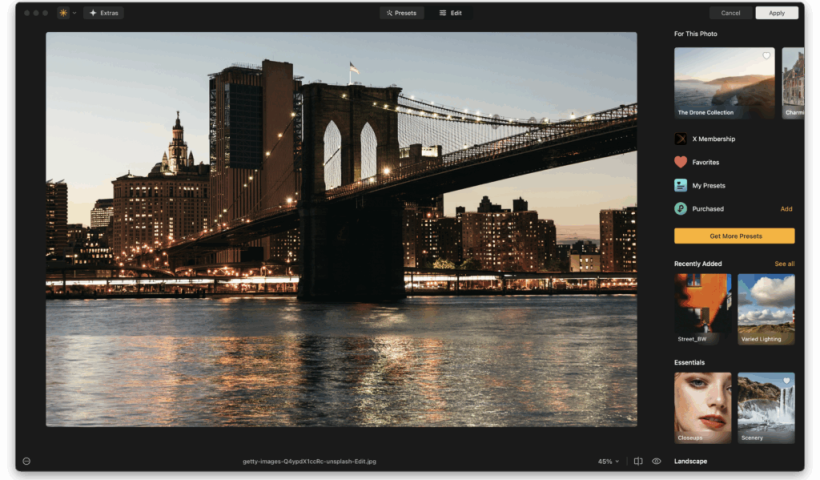Click the X Membership icon
The image size is (820, 480).
[x=681, y=139]
